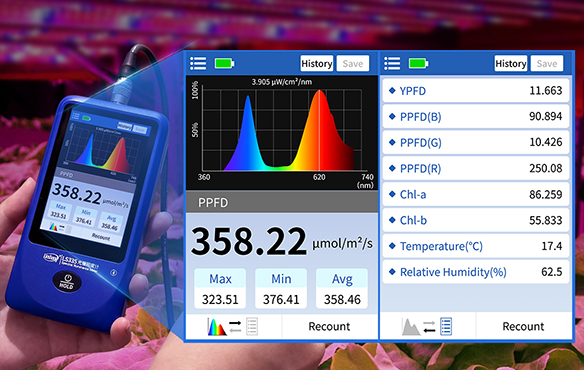Select the Max value tile 323.51
This screenshot has width=584, height=370.
[220, 289]
